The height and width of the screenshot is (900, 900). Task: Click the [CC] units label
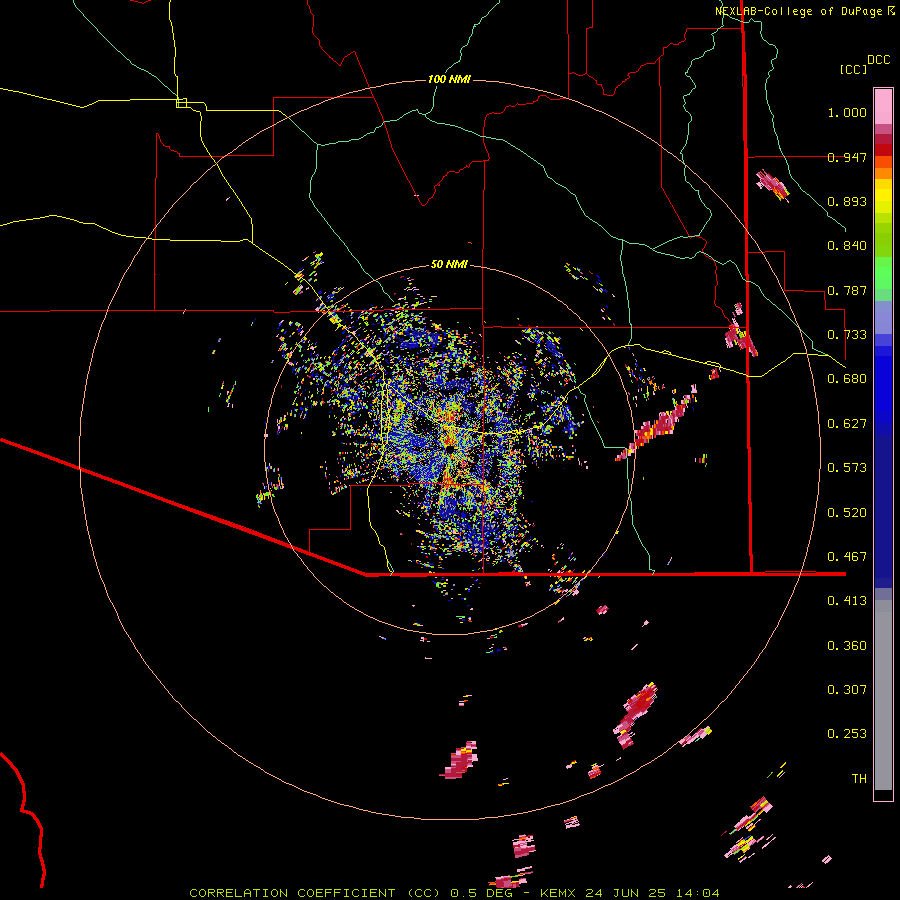pos(854,69)
